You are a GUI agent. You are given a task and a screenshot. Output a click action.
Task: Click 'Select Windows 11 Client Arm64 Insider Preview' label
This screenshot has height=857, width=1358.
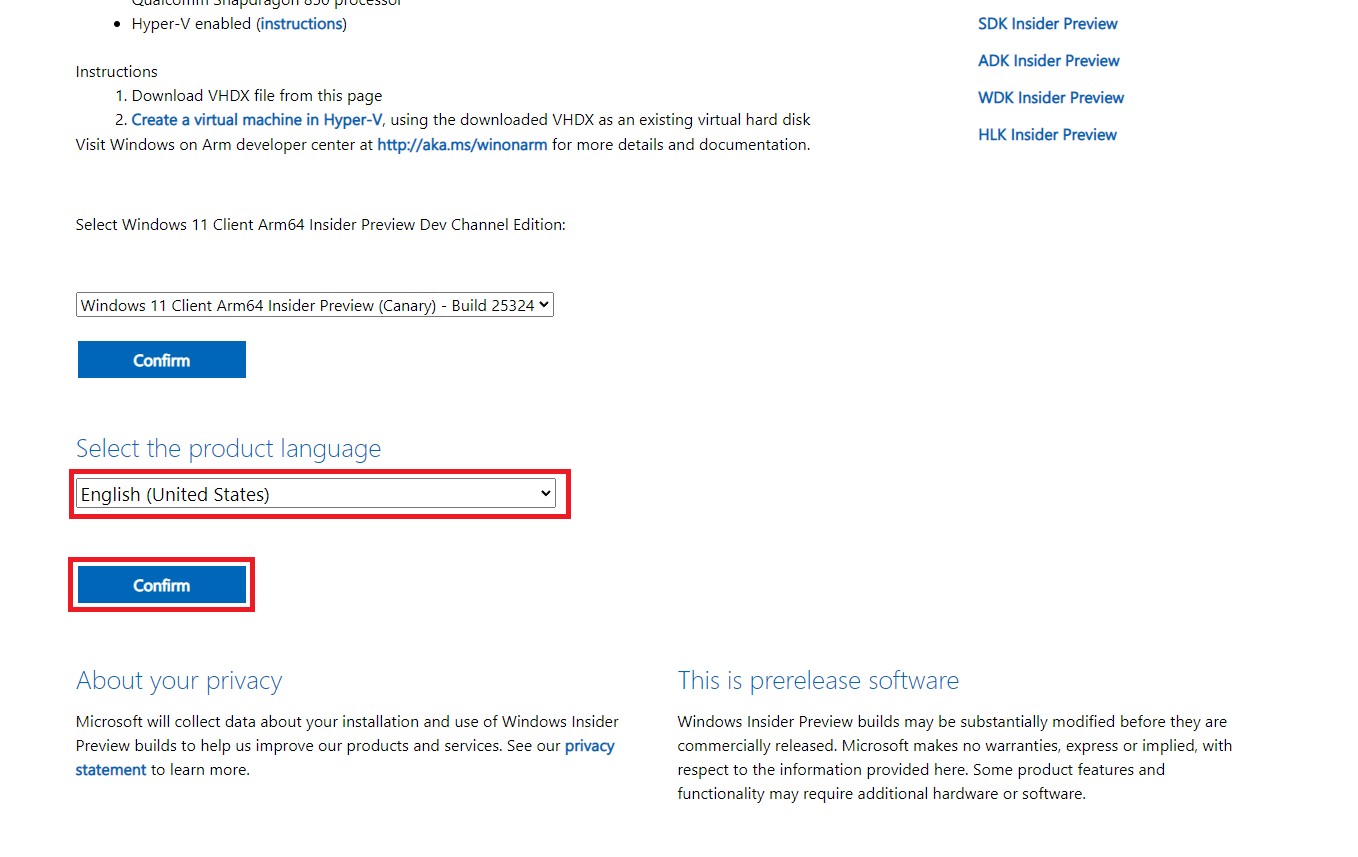(x=321, y=224)
